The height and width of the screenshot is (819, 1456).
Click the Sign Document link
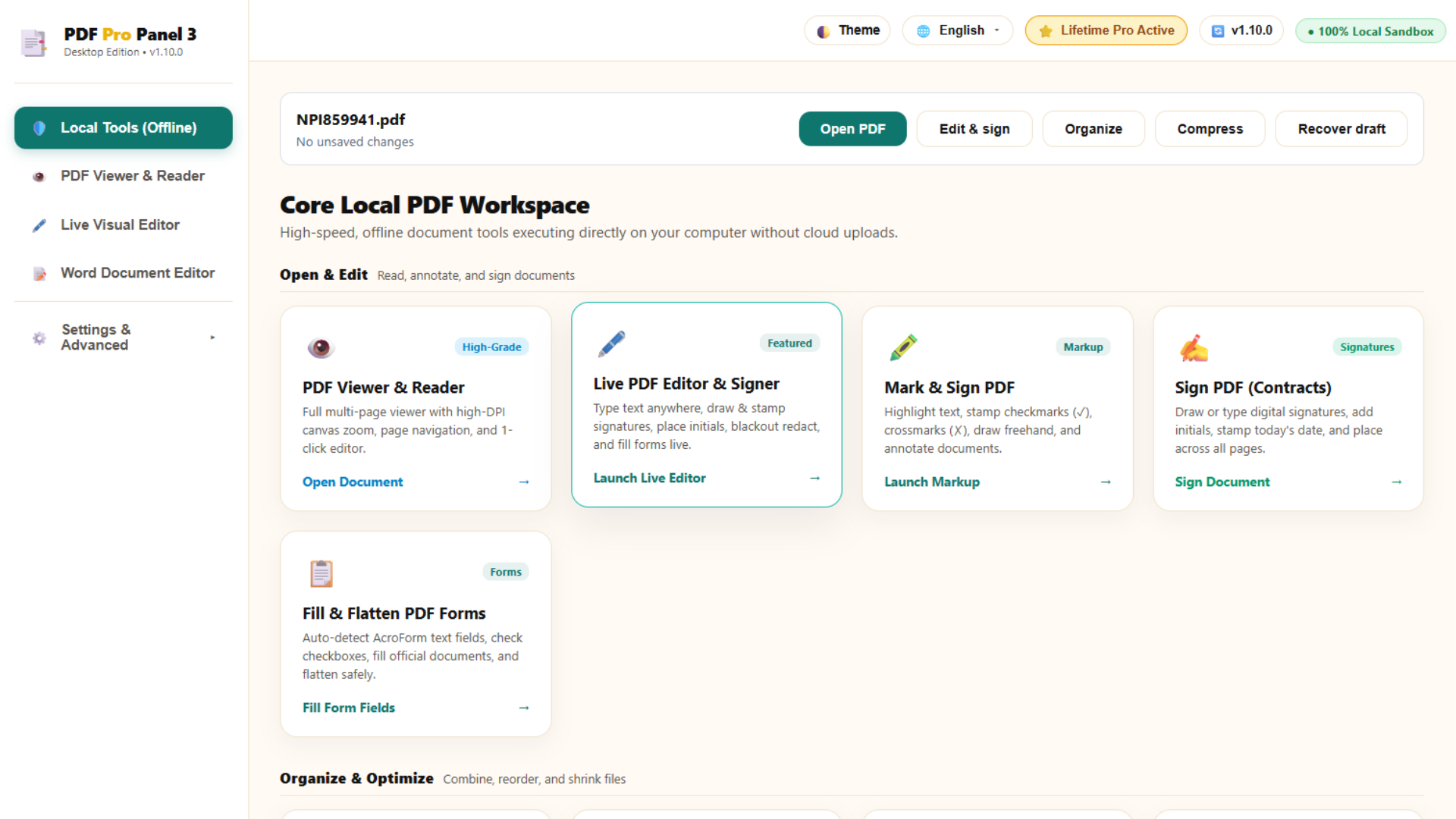[x=1222, y=482]
